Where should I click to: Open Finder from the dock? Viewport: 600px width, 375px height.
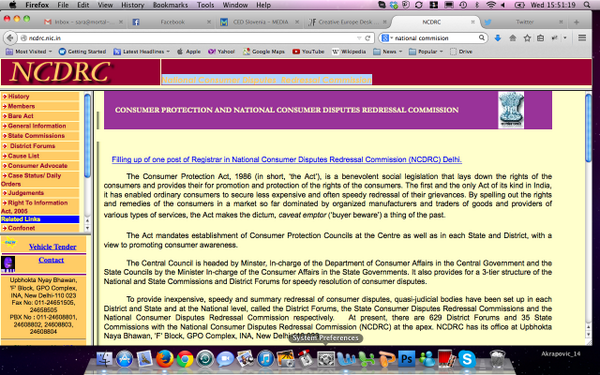pos(104,359)
